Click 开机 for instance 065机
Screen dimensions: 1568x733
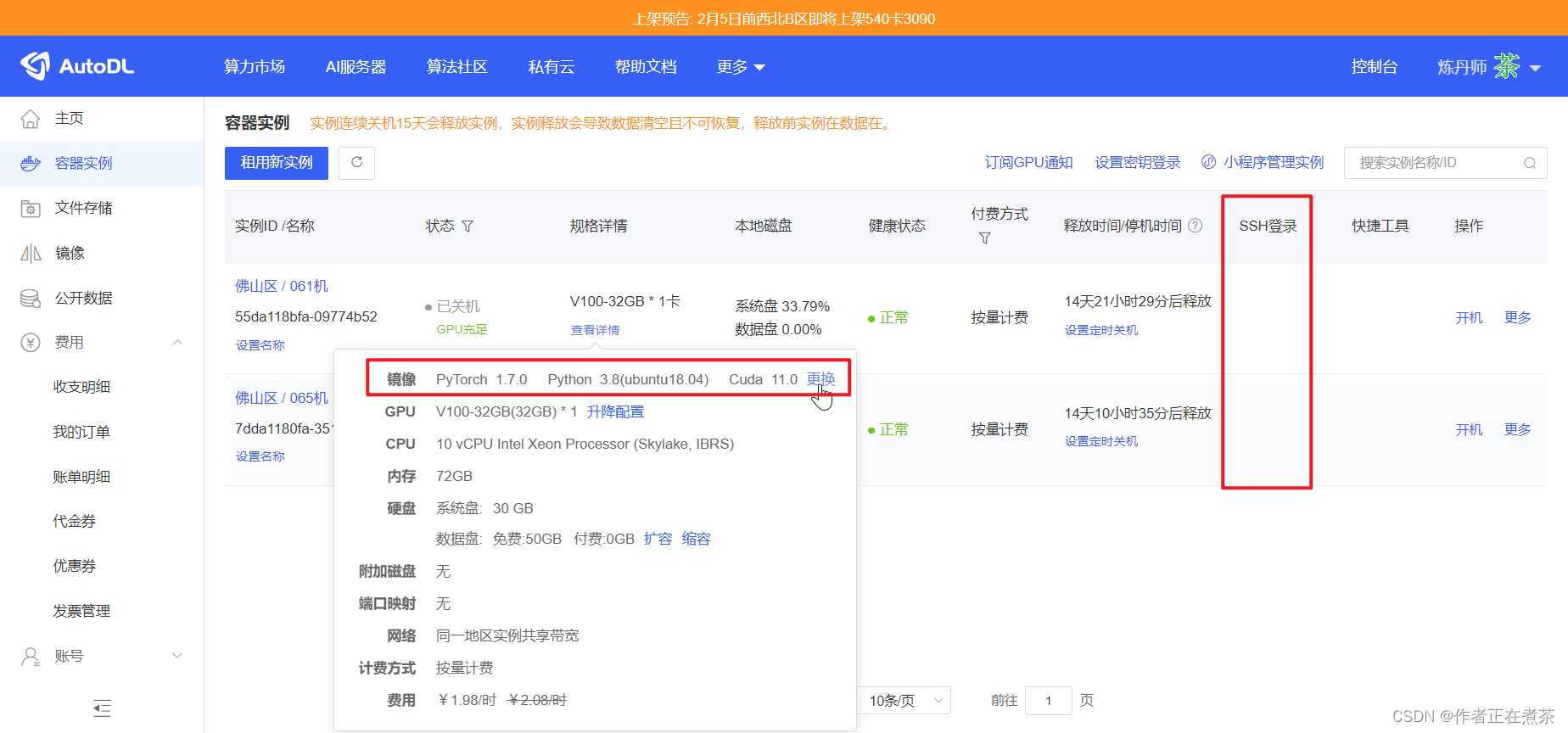click(1469, 430)
